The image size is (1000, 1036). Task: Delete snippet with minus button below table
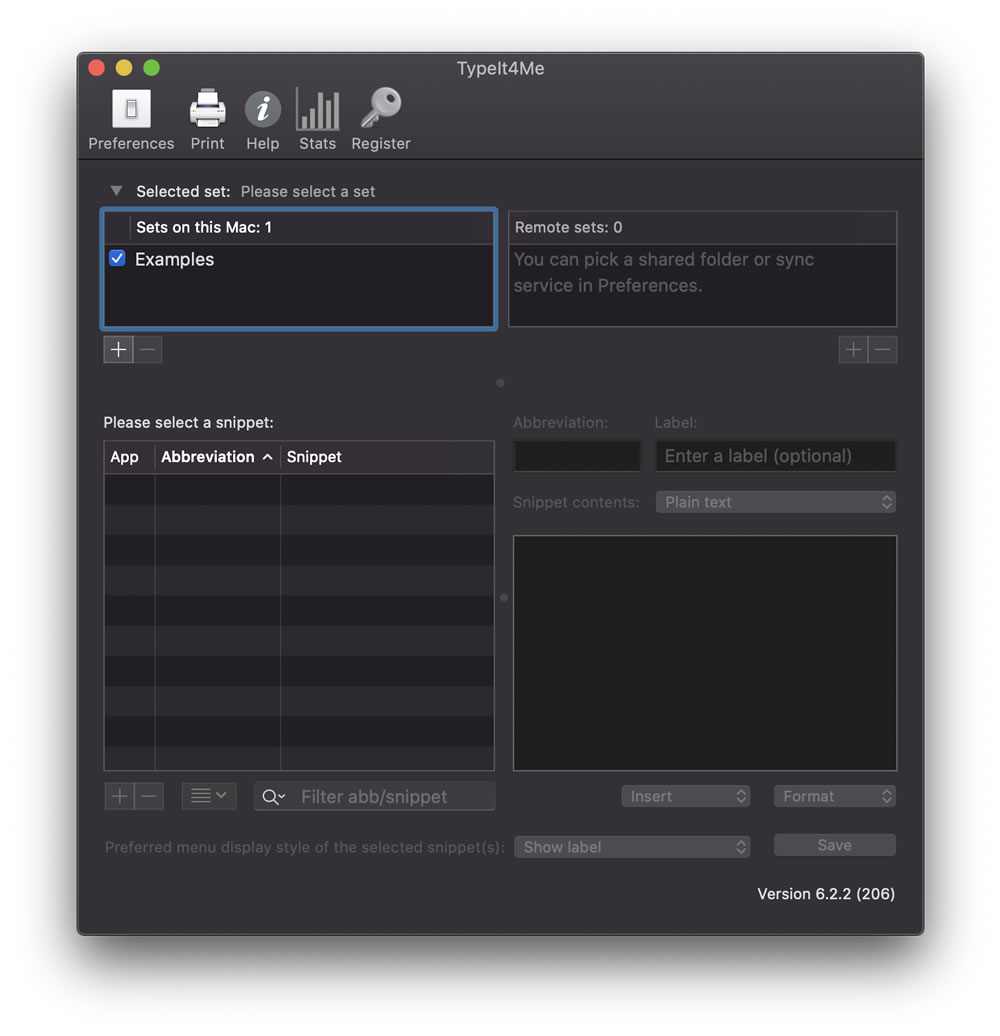149,796
